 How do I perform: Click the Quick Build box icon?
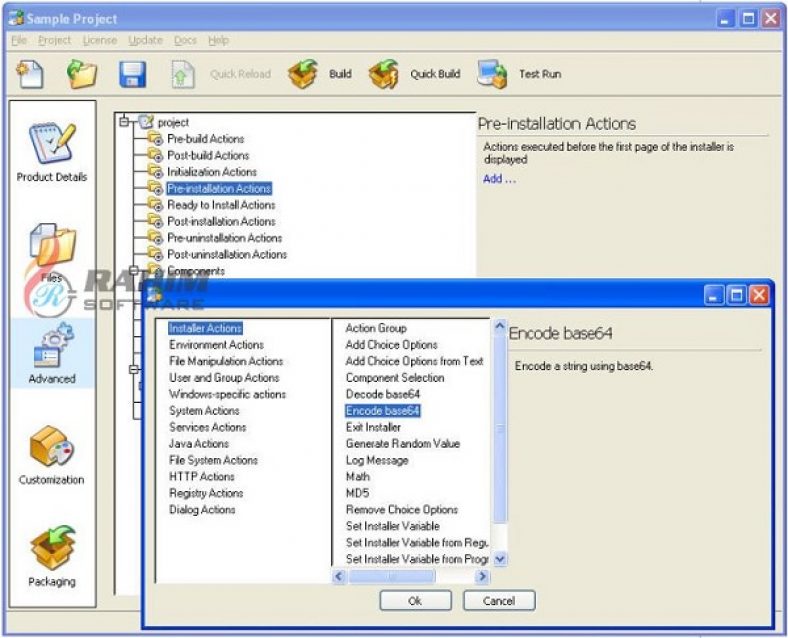tap(384, 74)
